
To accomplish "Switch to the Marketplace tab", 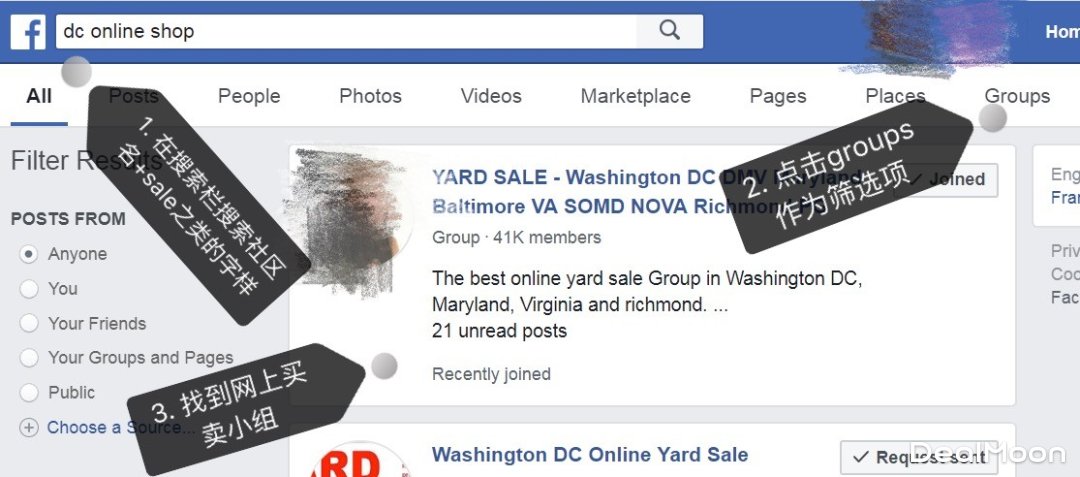I will [635, 96].
